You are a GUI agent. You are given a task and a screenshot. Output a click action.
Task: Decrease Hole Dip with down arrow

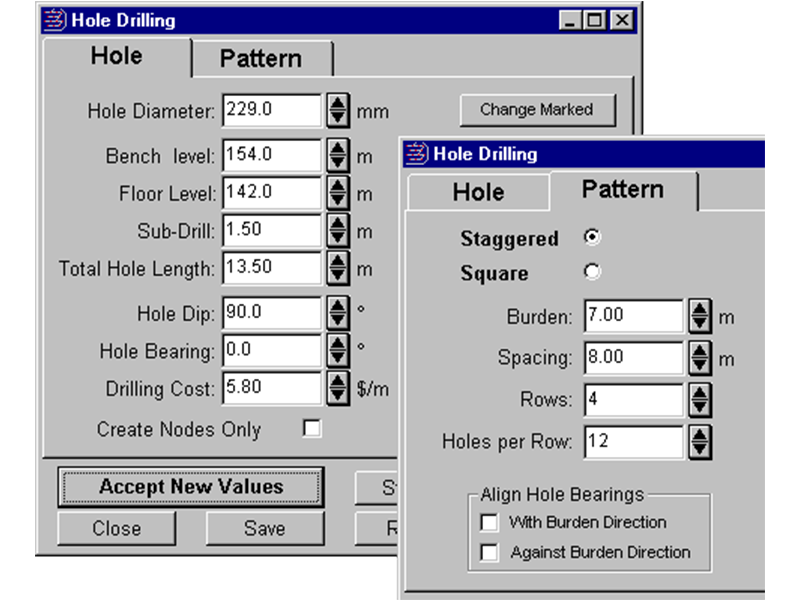tap(338, 320)
